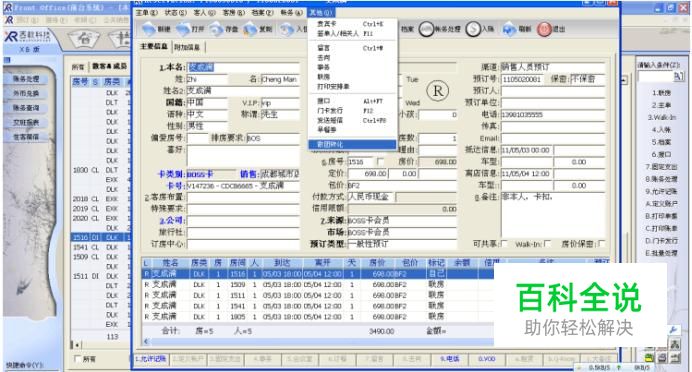Image resolution: width=692 pixels, height=372 pixels.
Task: Open the 称谓 field showing 先生
Action: (280, 114)
